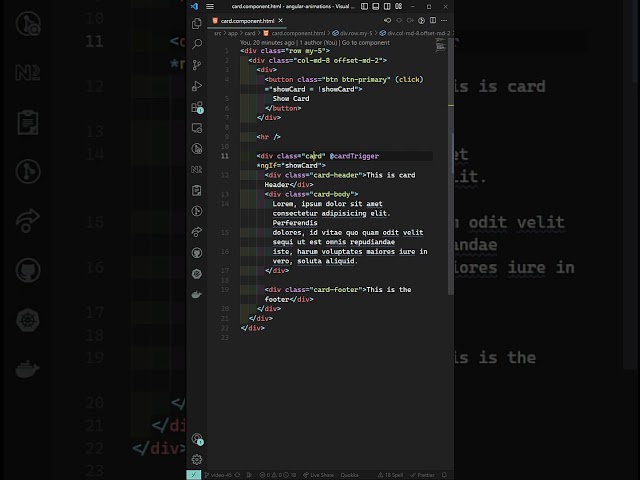Open the 18 Spell issues status item

(391, 475)
